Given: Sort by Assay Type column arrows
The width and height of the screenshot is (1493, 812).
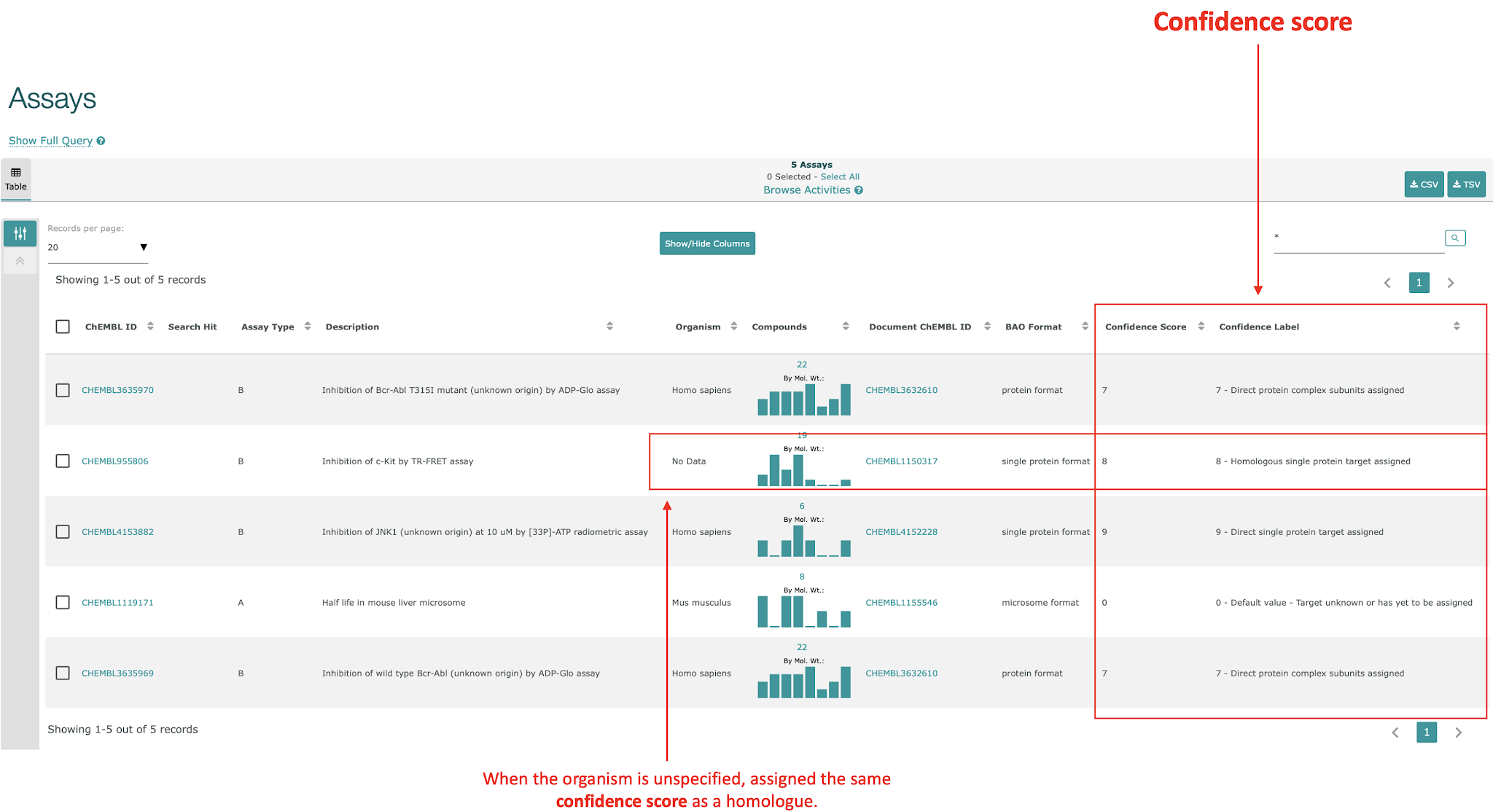Looking at the screenshot, I should [x=308, y=327].
